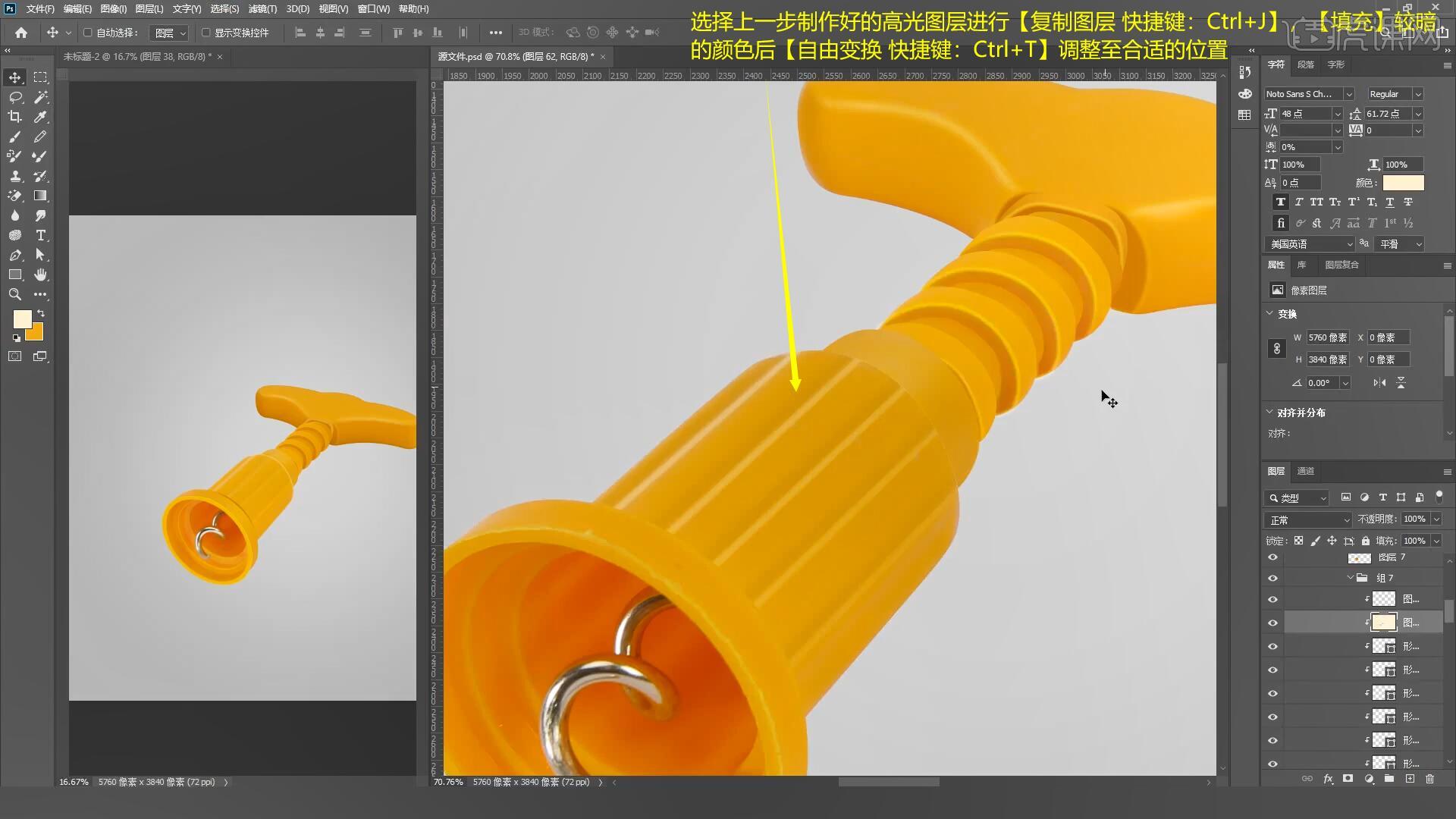Open the layer blend mode 正常 dropdown
The image size is (1456, 819).
pos(1307,519)
